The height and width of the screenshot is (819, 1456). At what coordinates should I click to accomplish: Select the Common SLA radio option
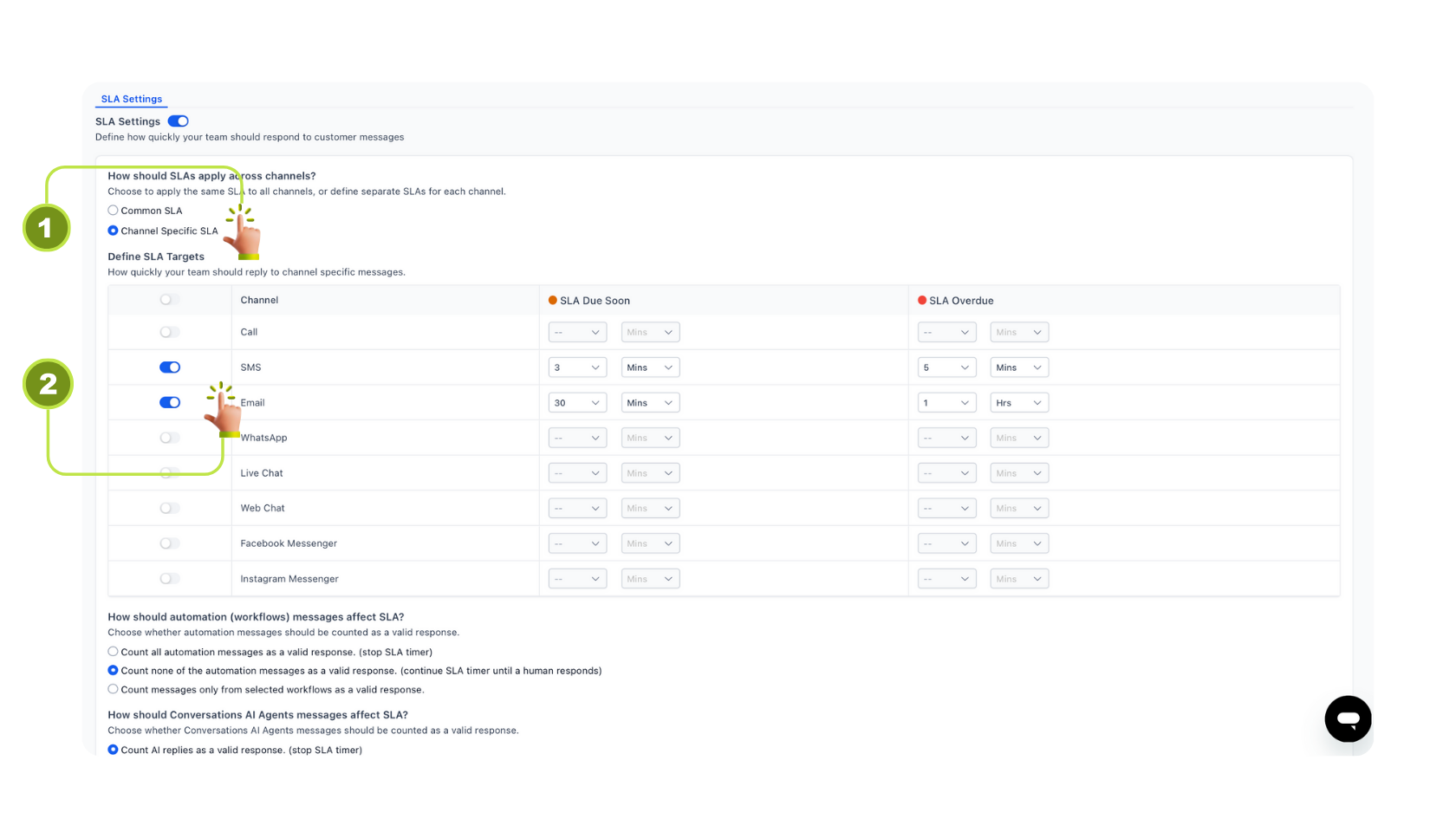(x=113, y=211)
